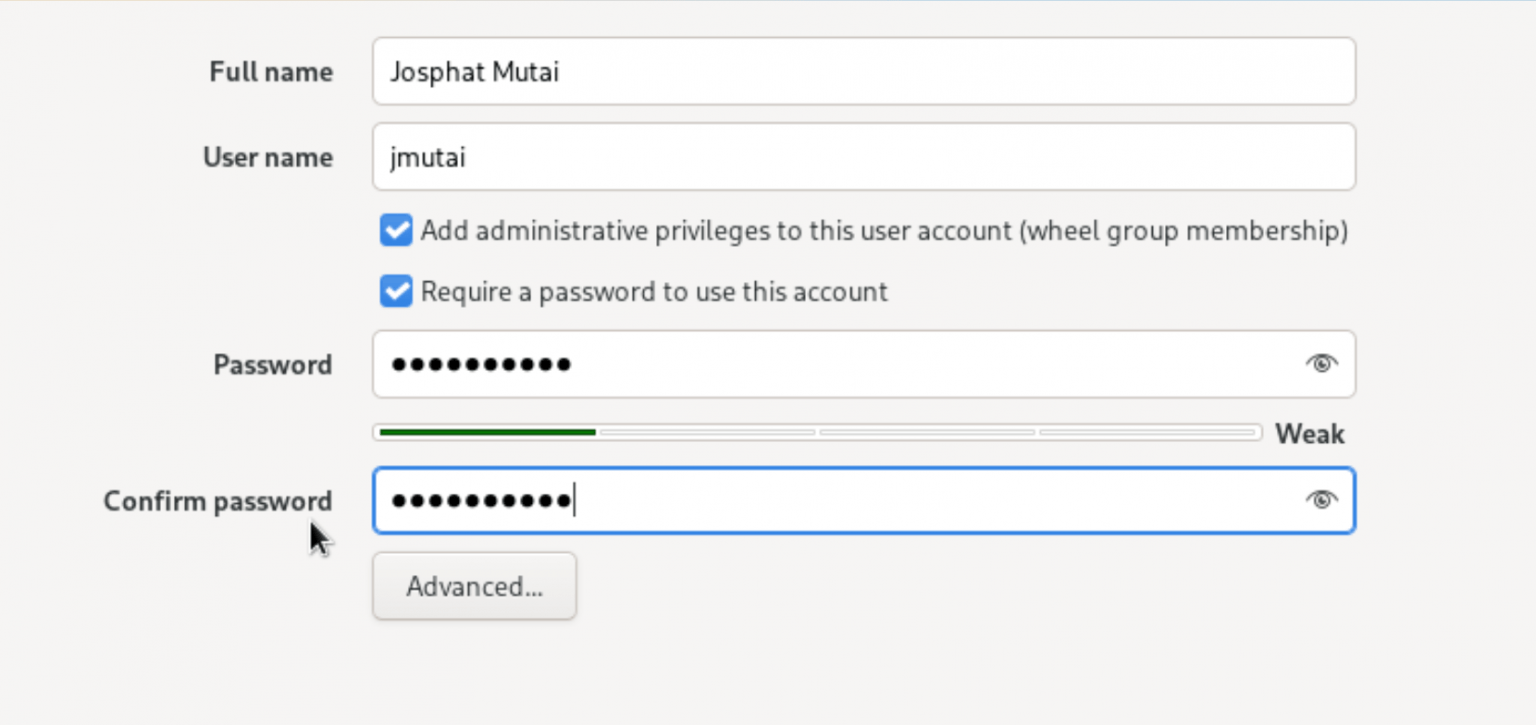Uncheck the administrative privileges checkbox
This screenshot has width=1536, height=725.
pos(395,230)
